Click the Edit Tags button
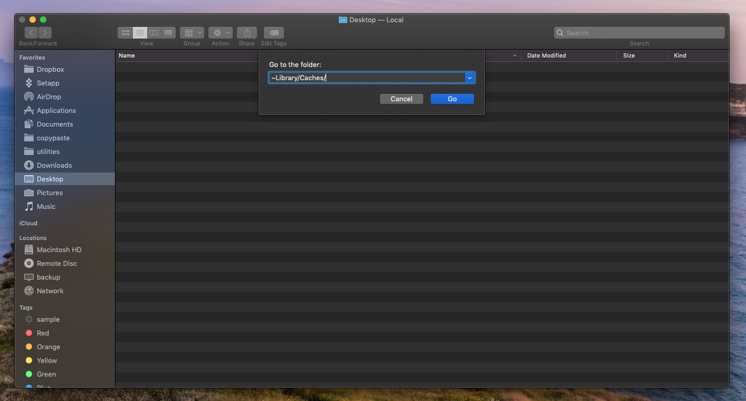Screen dimensions: 746x401 (x=274, y=33)
